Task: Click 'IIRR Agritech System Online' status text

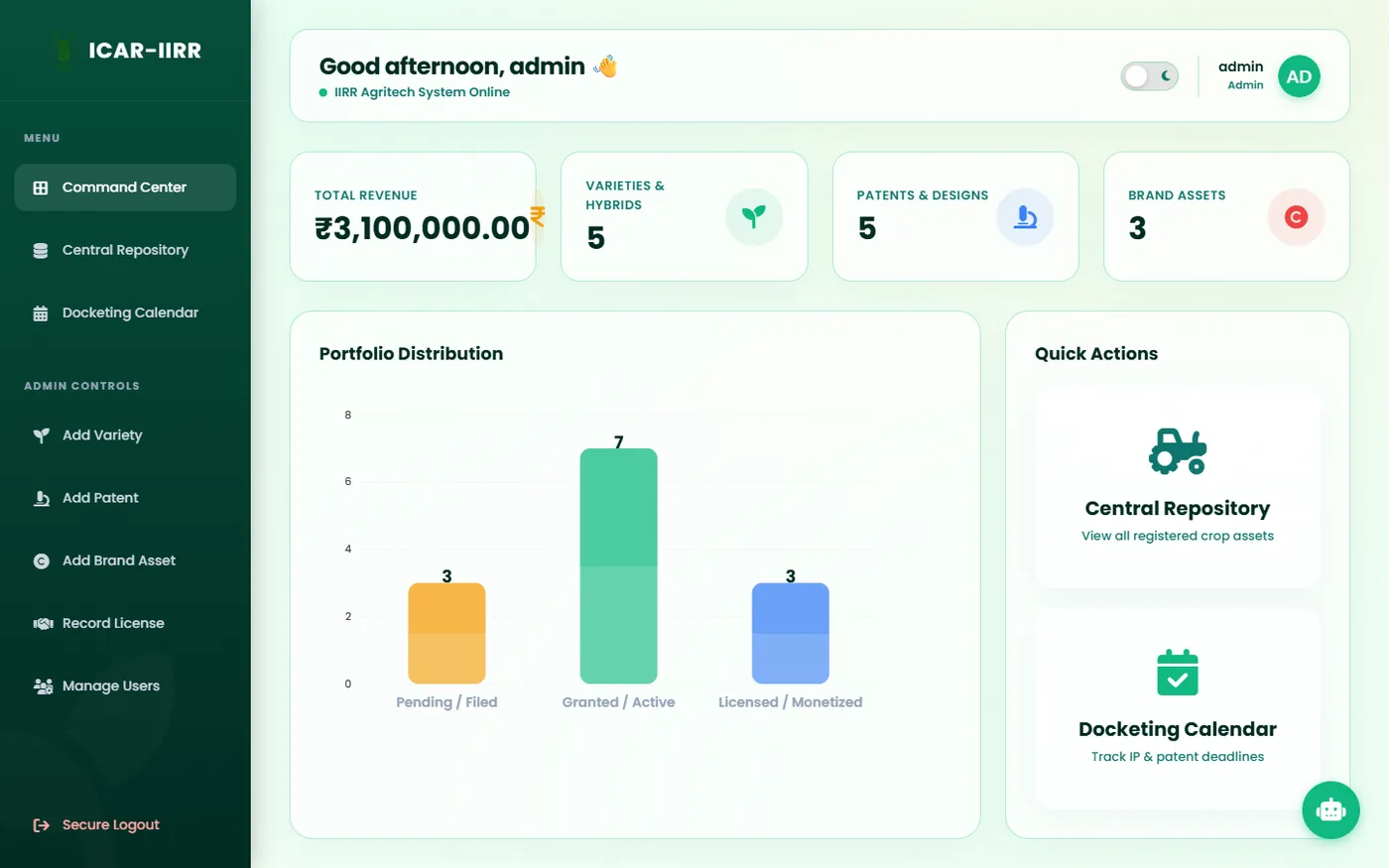Action: click(x=422, y=92)
